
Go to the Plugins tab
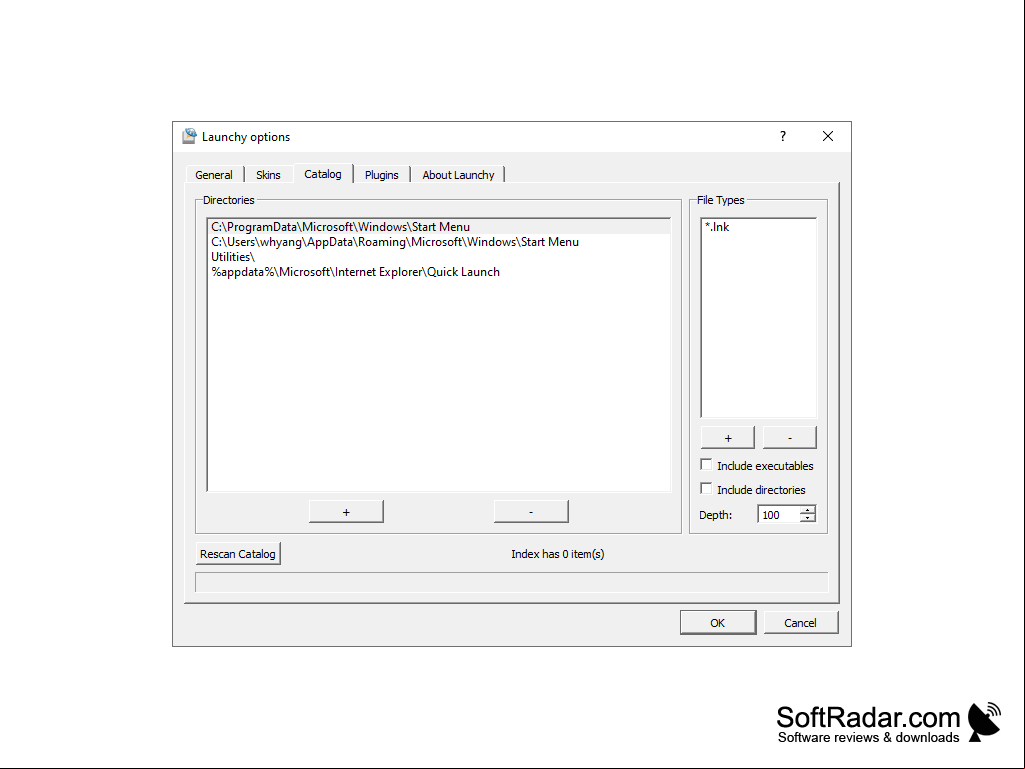point(382,175)
